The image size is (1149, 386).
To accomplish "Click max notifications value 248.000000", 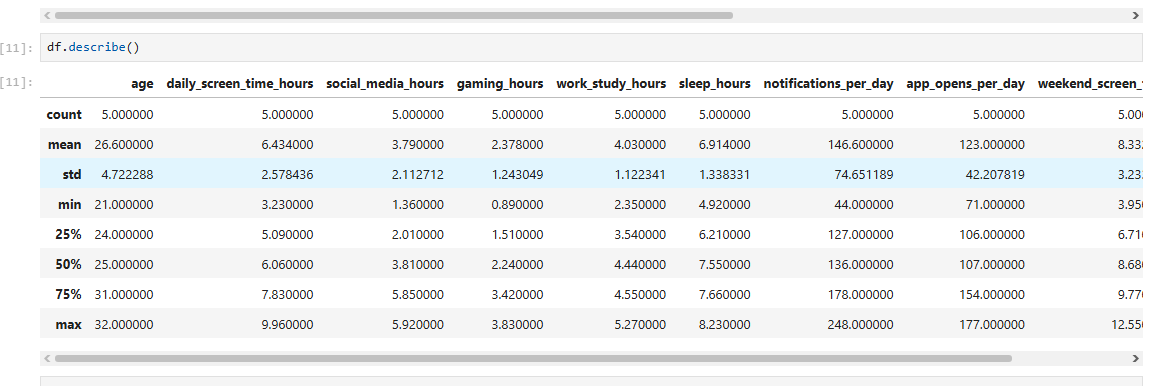I will coord(860,324).
